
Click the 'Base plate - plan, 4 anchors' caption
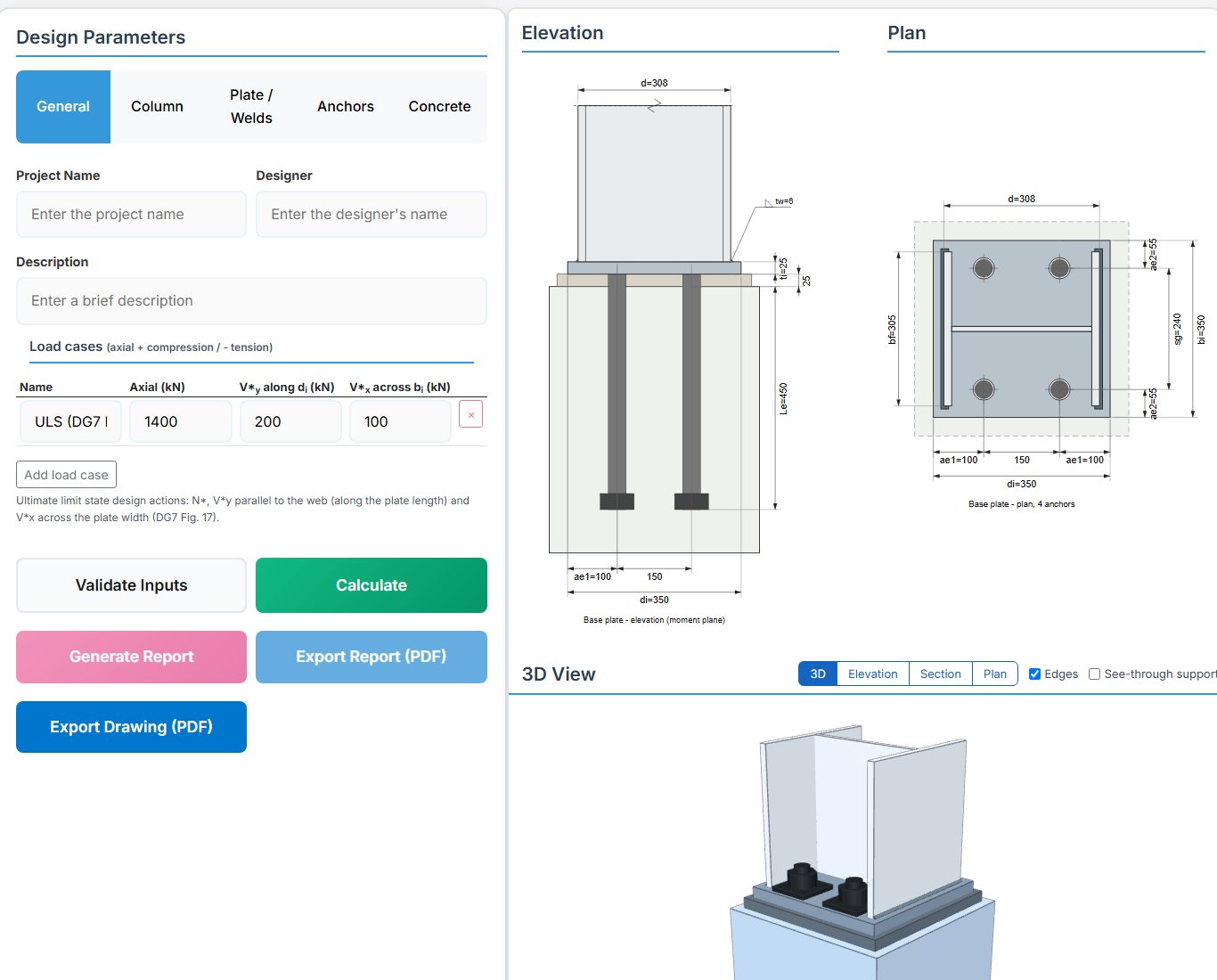click(1022, 504)
